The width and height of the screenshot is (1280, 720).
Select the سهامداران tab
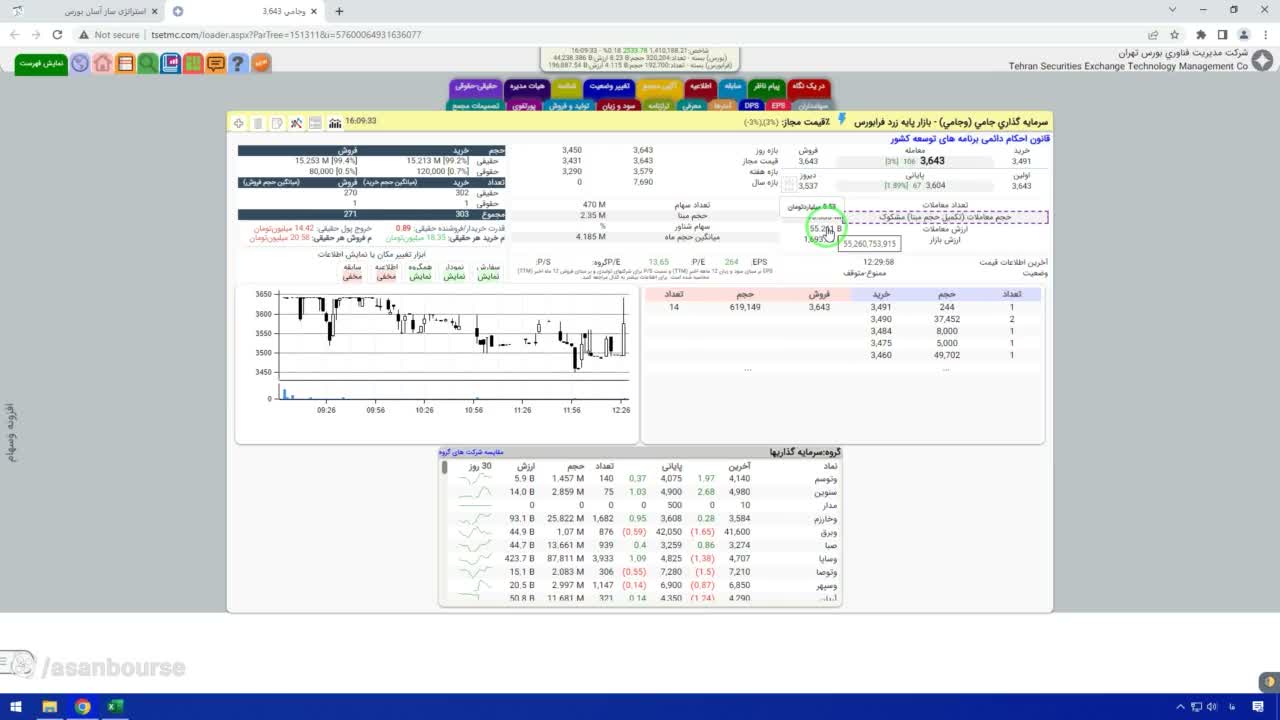pos(813,105)
